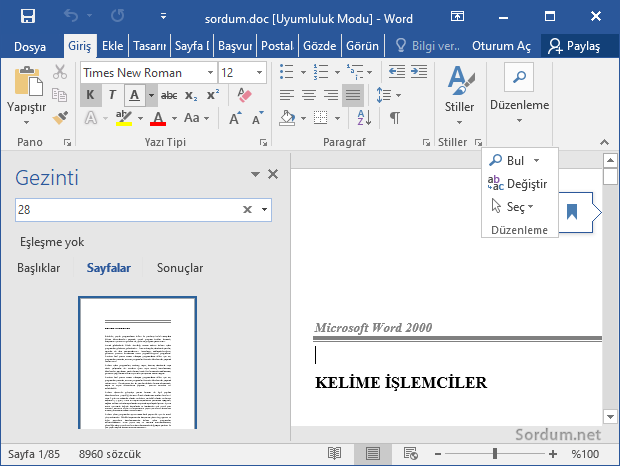Justify the paragraph text
This screenshot has width=620, height=466.
353,95
